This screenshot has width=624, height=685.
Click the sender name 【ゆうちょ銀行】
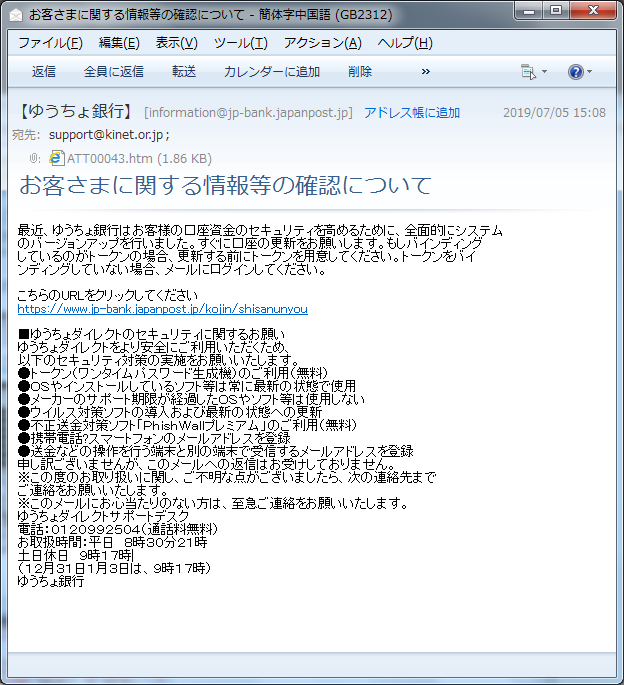(77, 111)
